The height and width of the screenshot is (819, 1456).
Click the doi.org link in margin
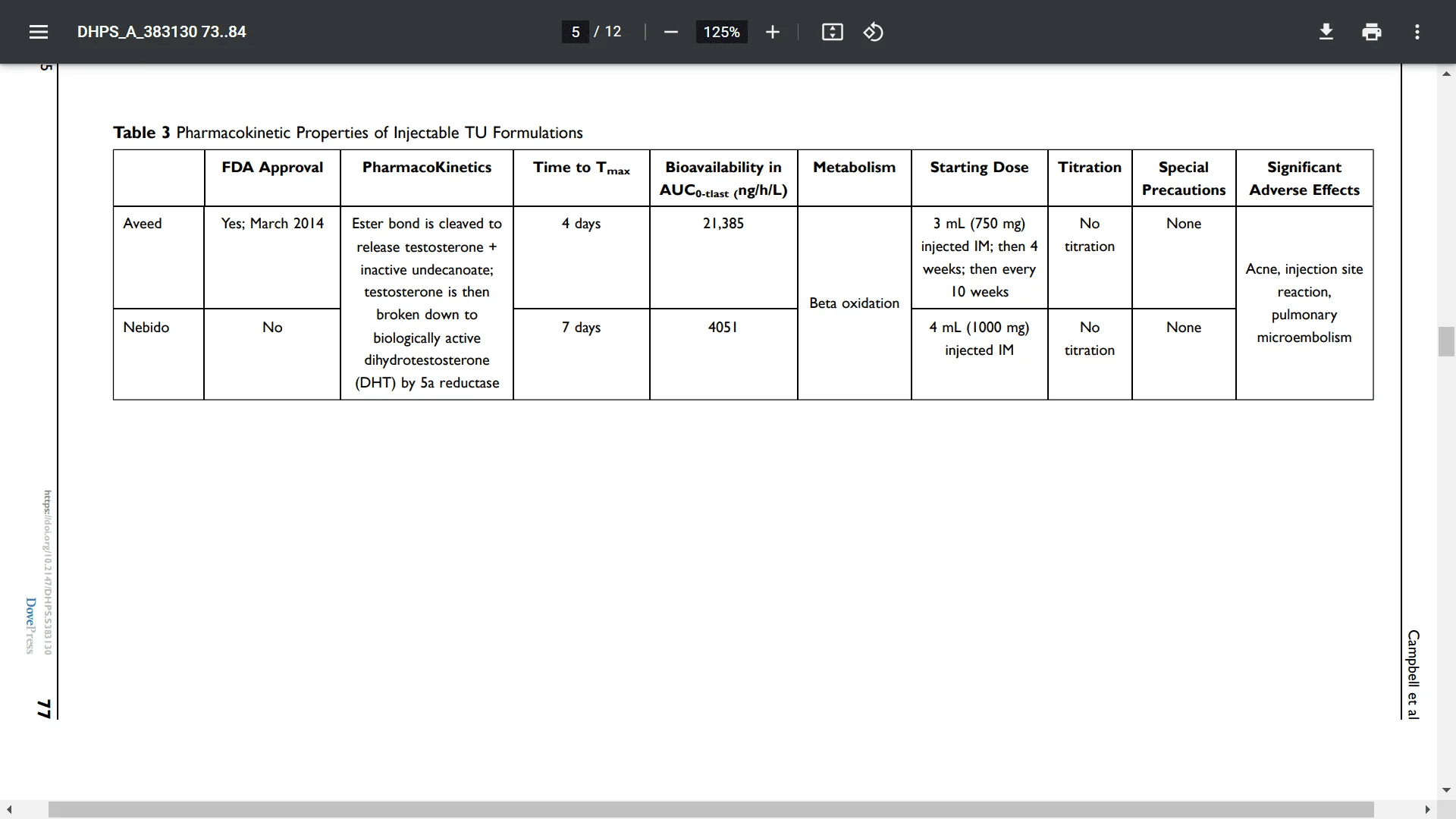[x=47, y=573]
